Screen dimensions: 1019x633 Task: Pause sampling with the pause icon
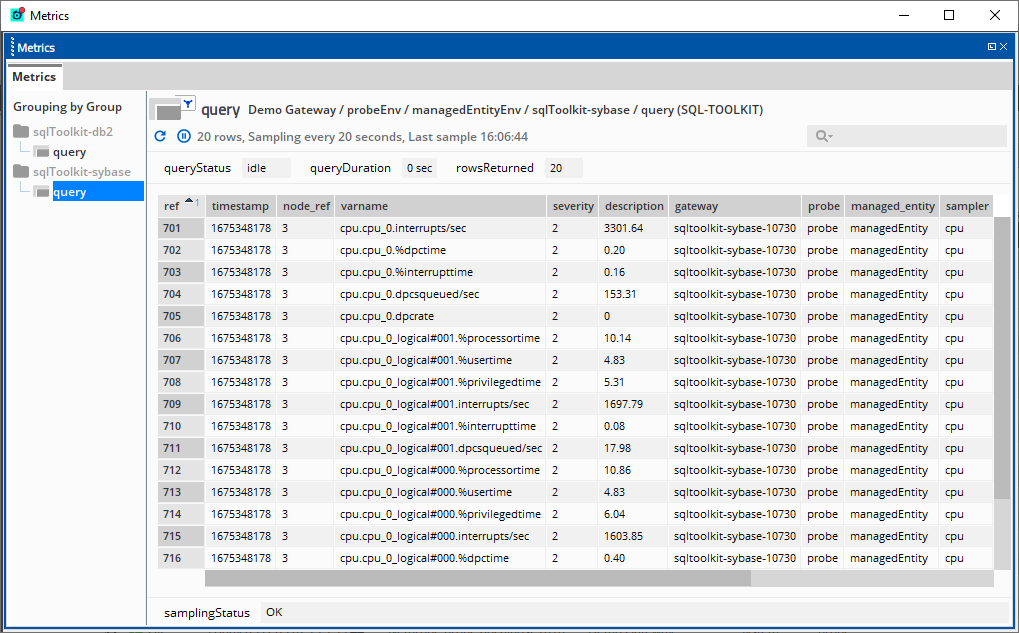pyautogui.click(x=184, y=136)
